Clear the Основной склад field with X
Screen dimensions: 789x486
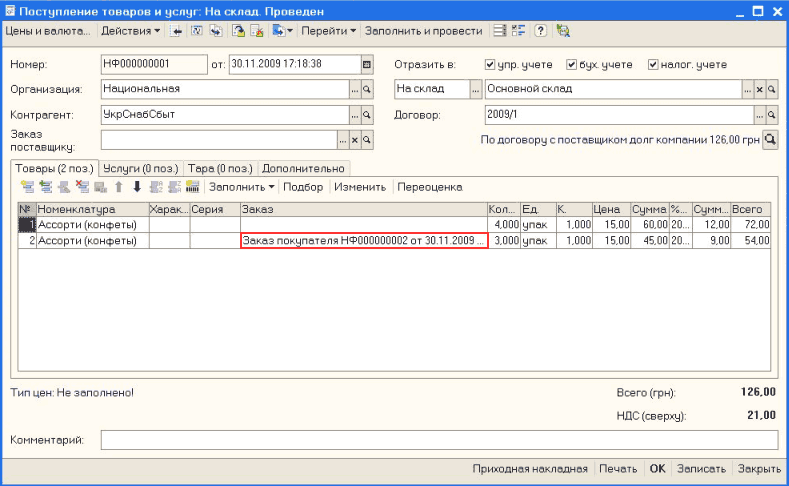[x=759, y=90]
